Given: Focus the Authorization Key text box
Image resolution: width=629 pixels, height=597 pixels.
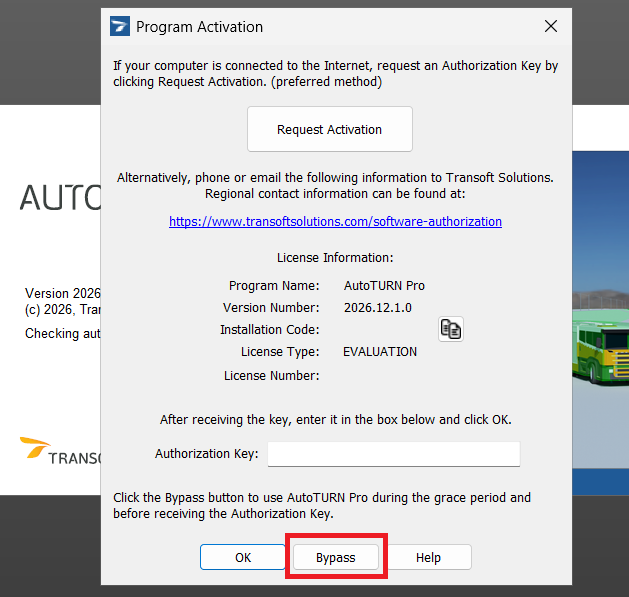Looking at the screenshot, I should pos(393,454).
